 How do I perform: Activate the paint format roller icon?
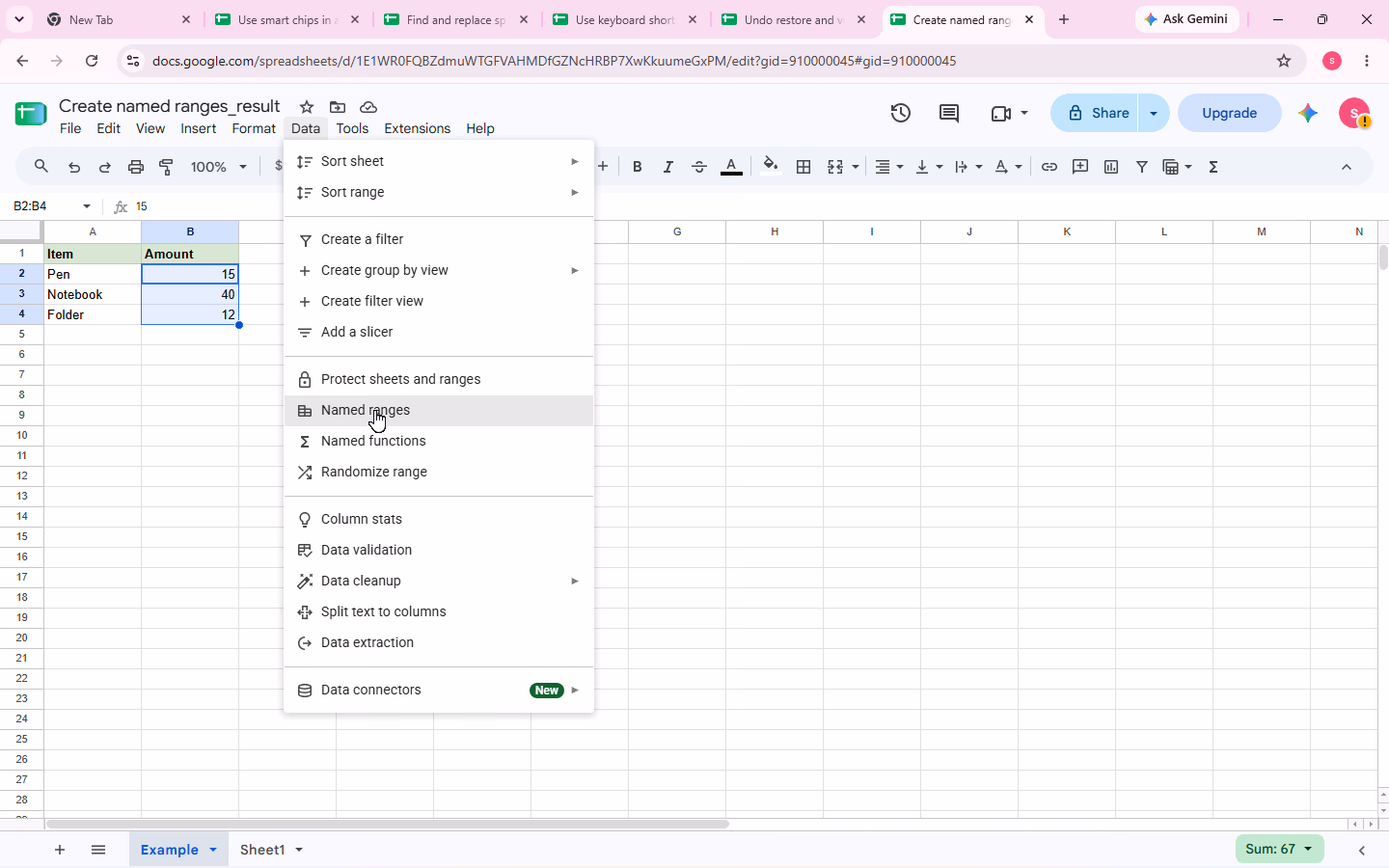[x=167, y=167]
